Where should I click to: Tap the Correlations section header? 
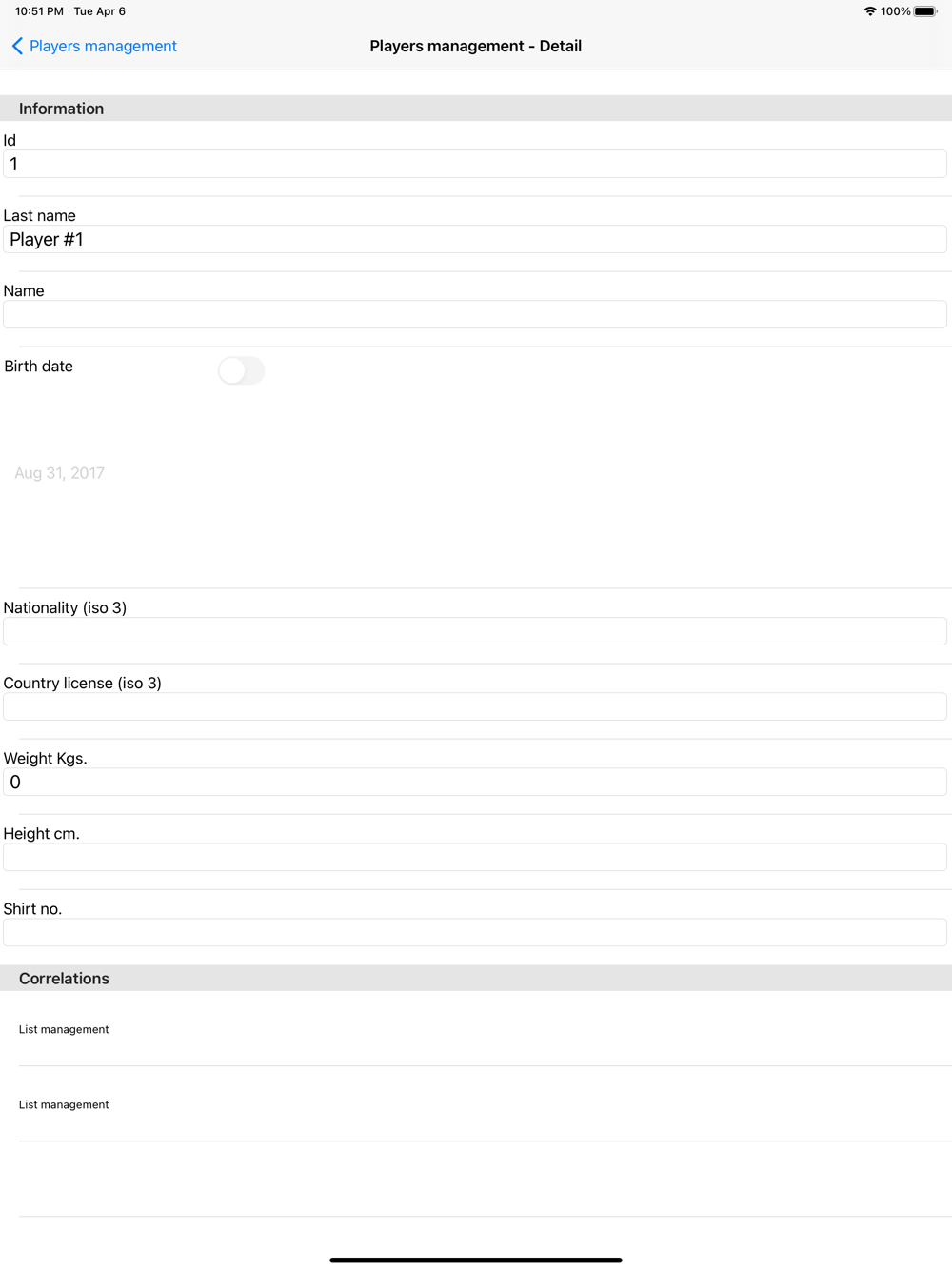[476, 979]
